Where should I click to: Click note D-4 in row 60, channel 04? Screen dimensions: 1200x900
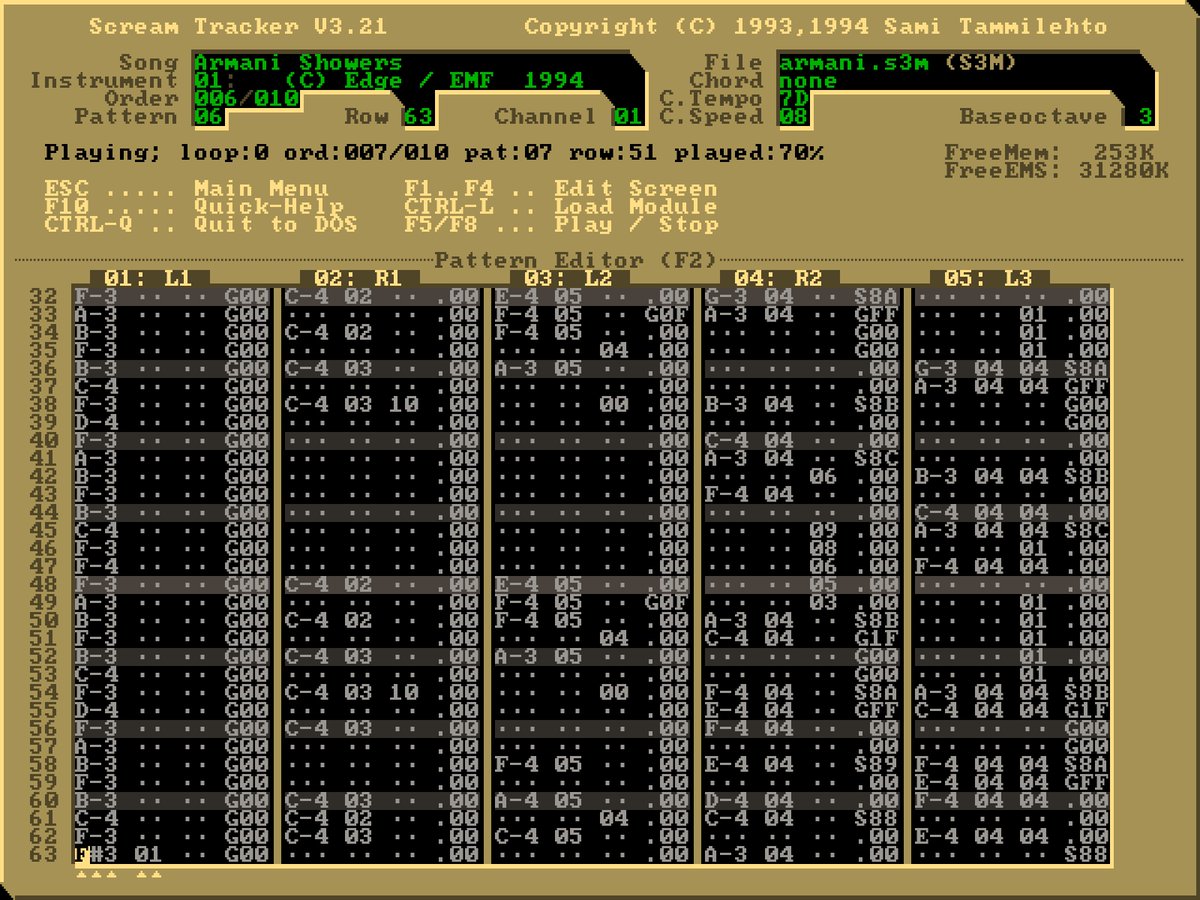pyautogui.click(x=726, y=800)
